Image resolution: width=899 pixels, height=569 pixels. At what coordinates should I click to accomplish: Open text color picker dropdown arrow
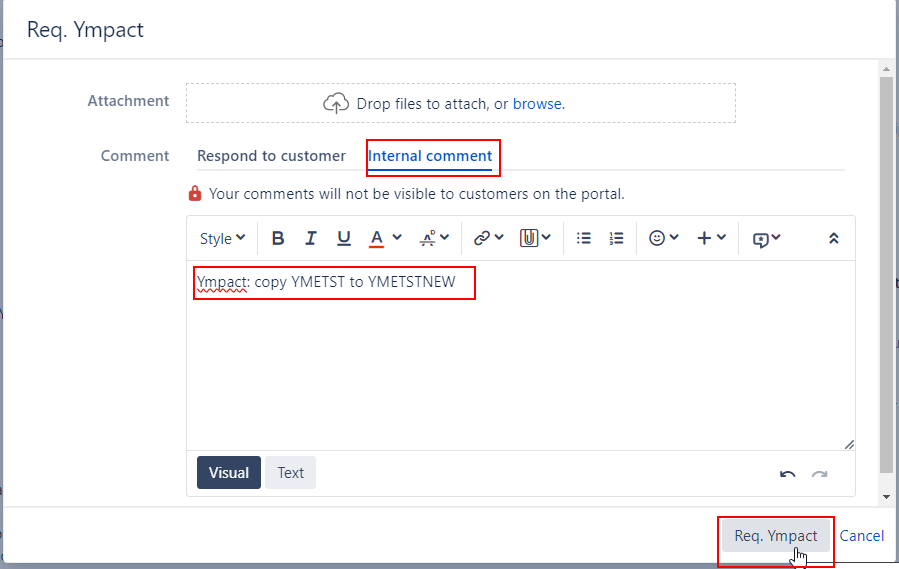point(397,237)
